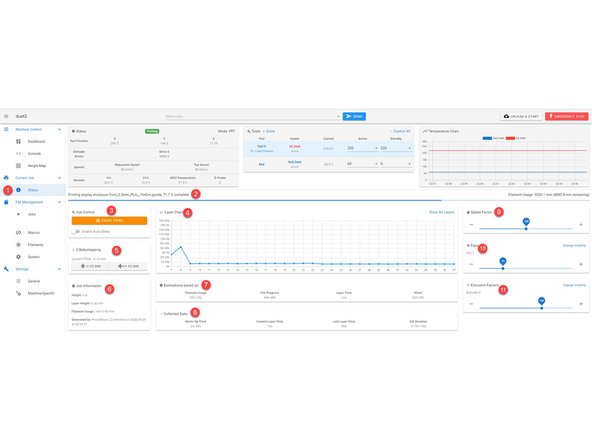This screenshot has height=444, width=592.
Task: Collapse the Settings section
Action: tap(59, 269)
